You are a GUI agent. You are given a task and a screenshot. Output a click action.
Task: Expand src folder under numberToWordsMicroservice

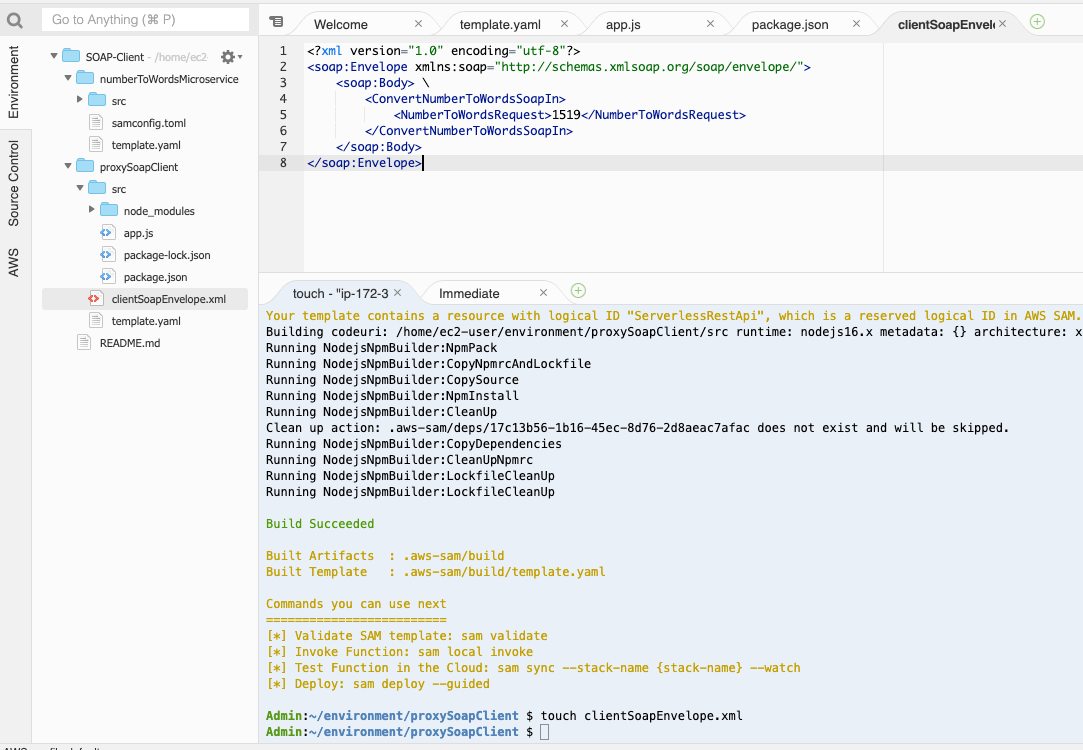(x=80, y=101)
